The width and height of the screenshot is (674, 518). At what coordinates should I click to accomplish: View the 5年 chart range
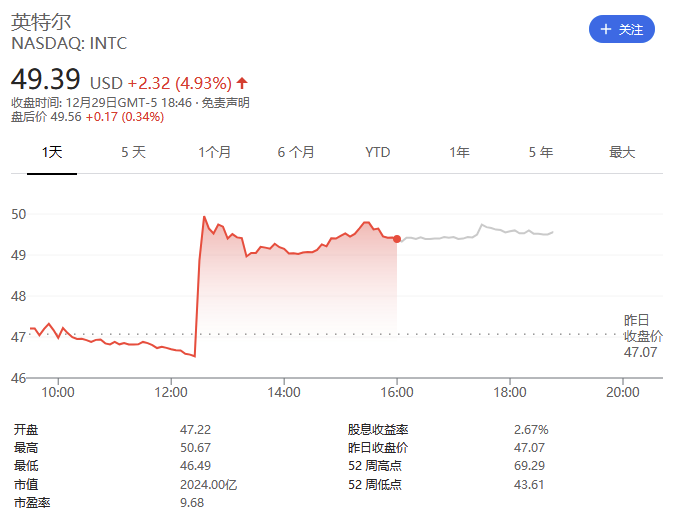[541, 152]
